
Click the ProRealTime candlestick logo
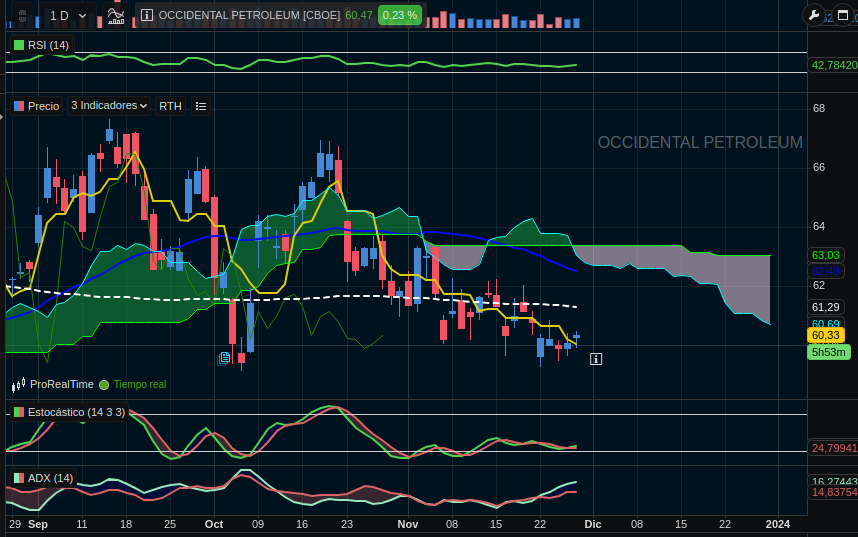click(19, 384)
